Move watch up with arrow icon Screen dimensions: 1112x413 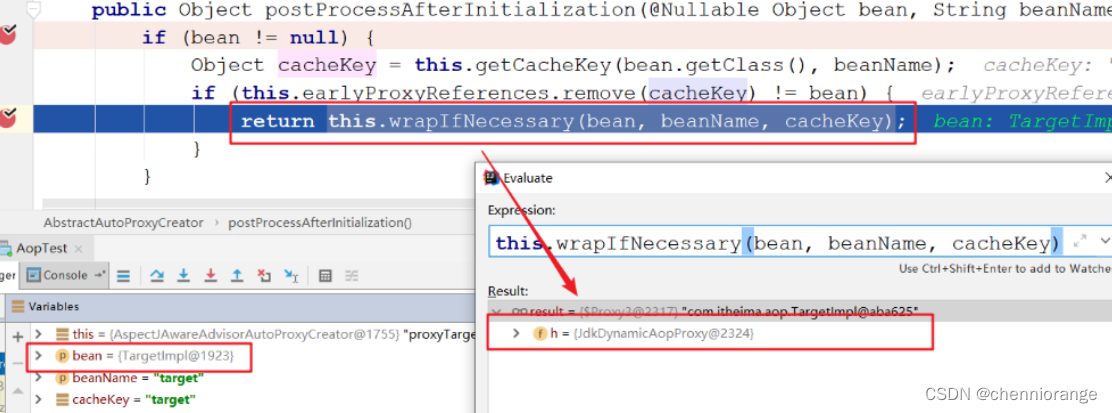point(18,391)
